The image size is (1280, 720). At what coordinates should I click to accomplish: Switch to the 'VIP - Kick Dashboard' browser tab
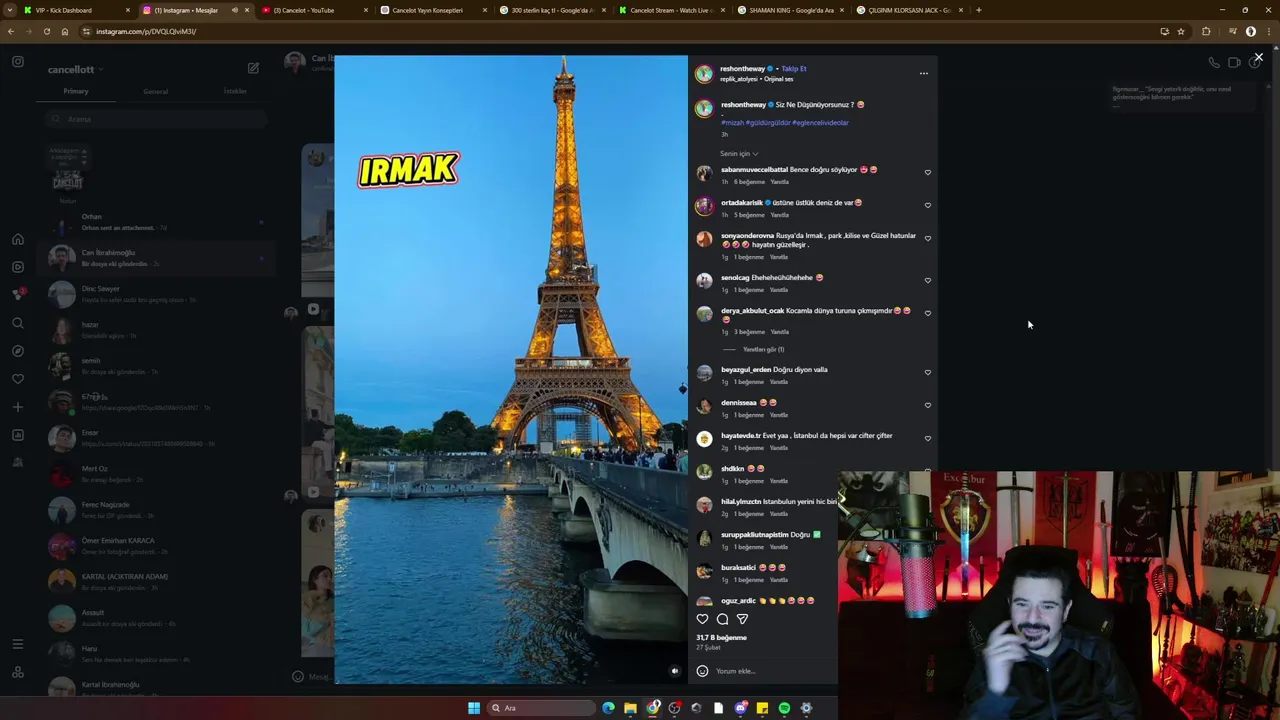click(x=77, y=10)
